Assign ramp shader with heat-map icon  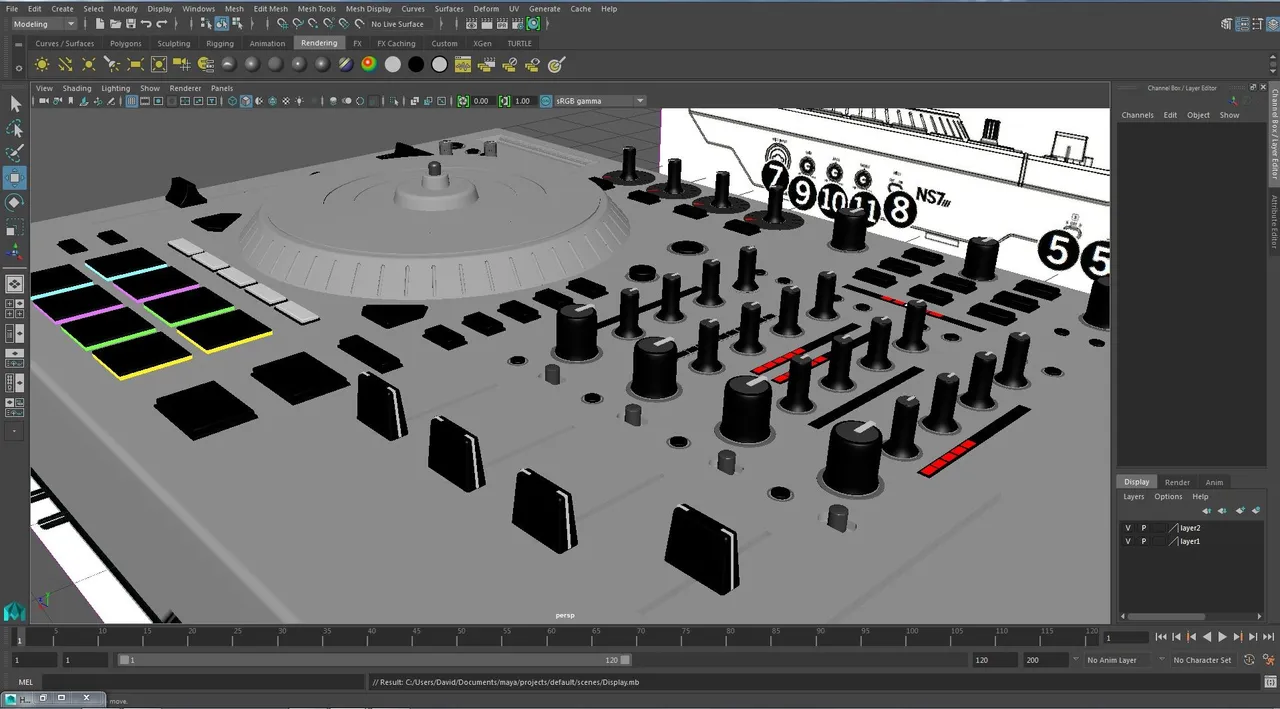click(x=369, y=64)
